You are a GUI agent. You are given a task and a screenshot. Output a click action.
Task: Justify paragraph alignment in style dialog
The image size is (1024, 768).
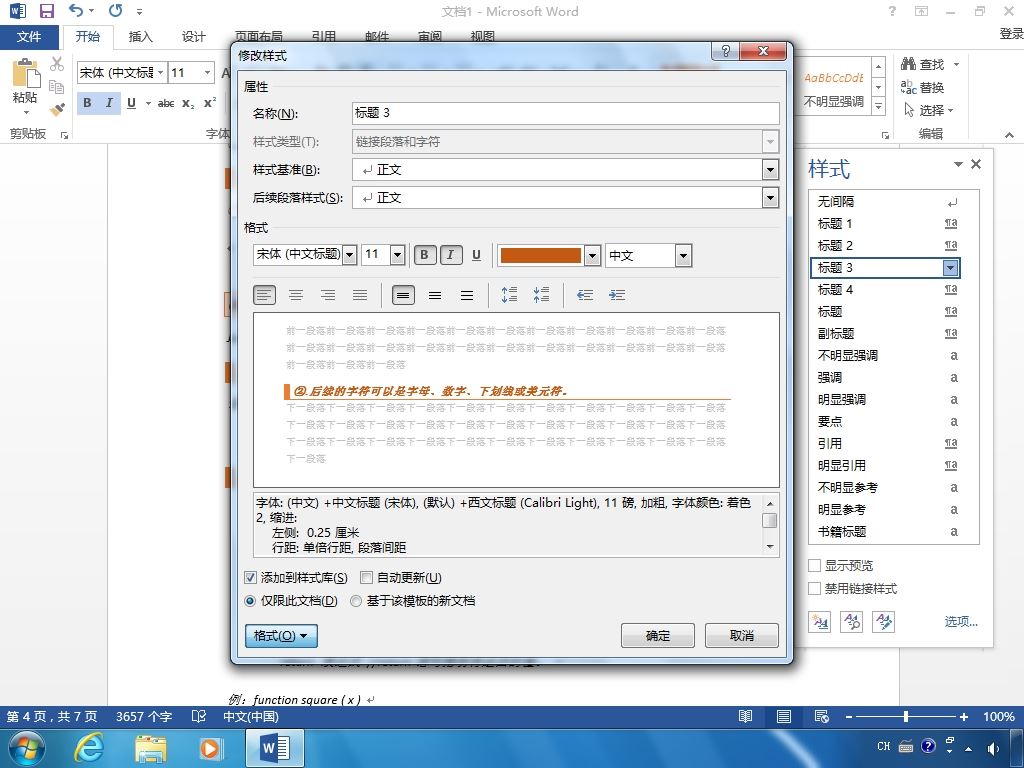(x=360, y=295)
